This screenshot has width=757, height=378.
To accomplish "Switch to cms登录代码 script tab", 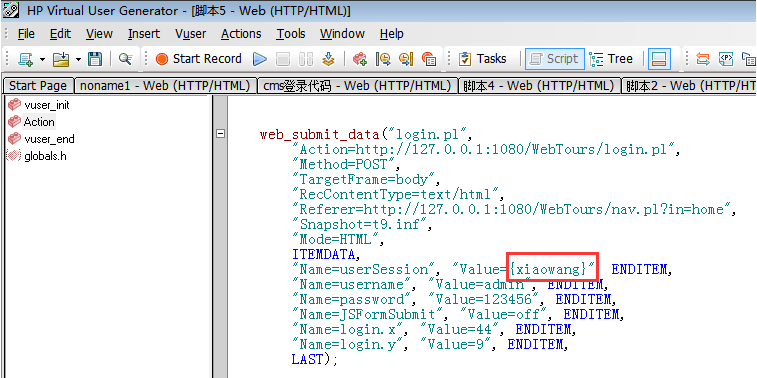I will (358, 86).
